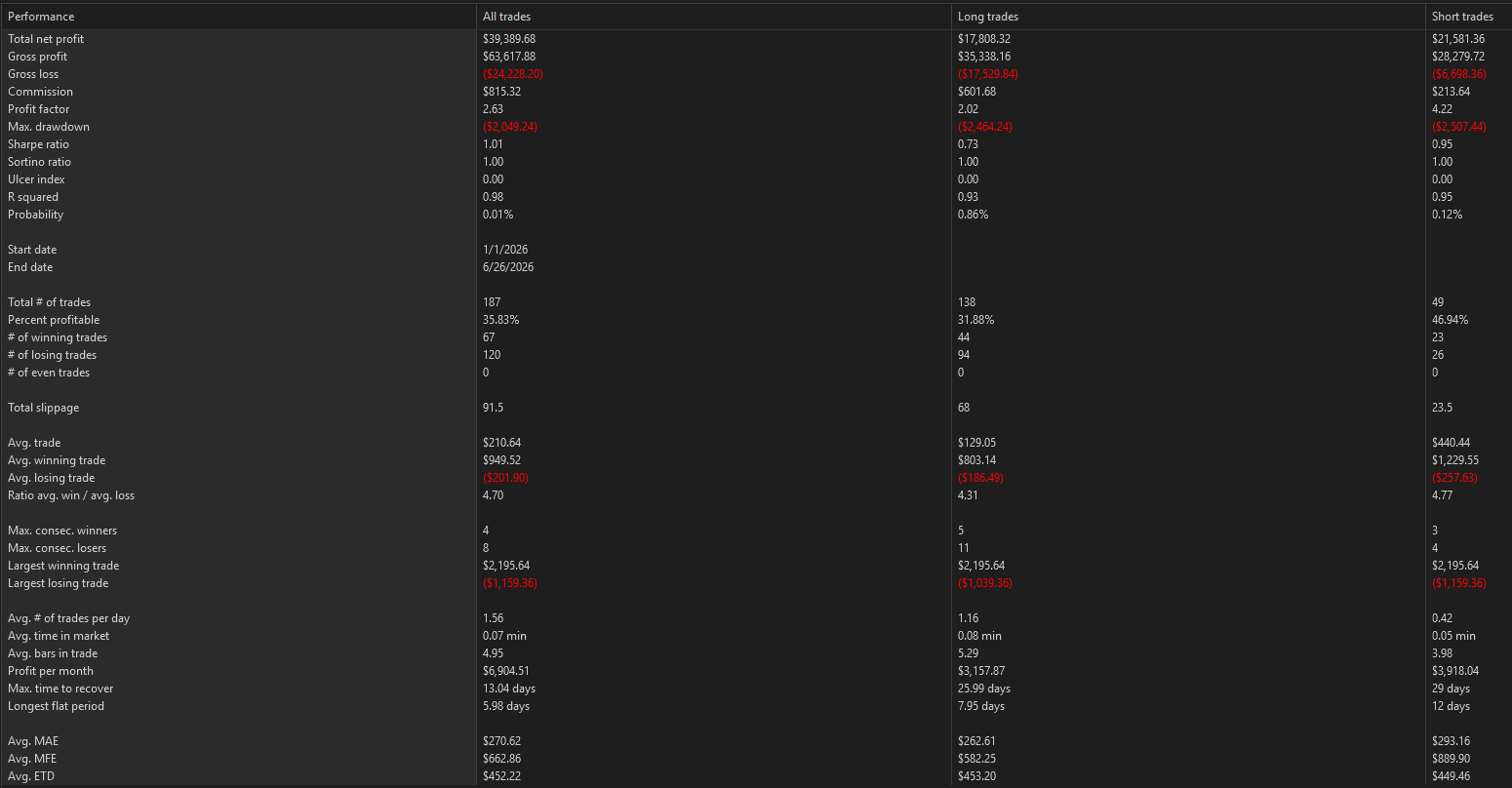Click the Avg. MAE row label
The image size is (1512, 788).
(33, 741)
